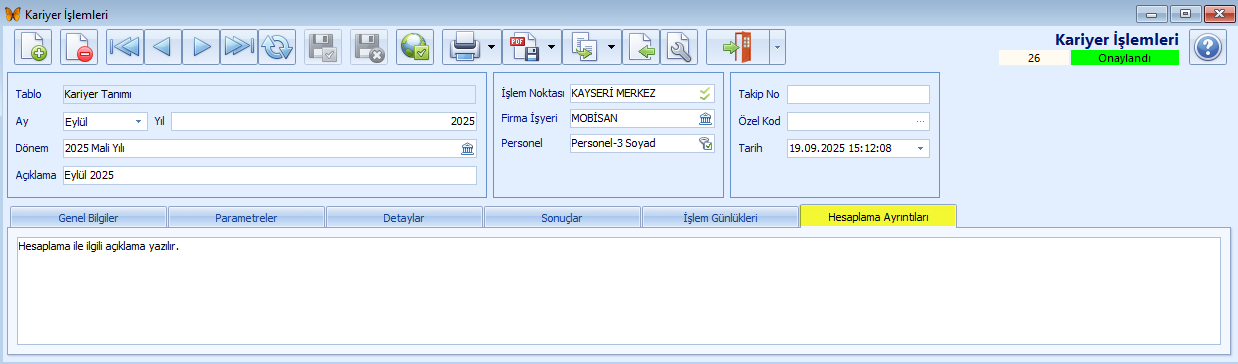Viewport: 1238px width, 364px height.
Task: Open the exit button dropdown arrow
Action: point(777,47)
